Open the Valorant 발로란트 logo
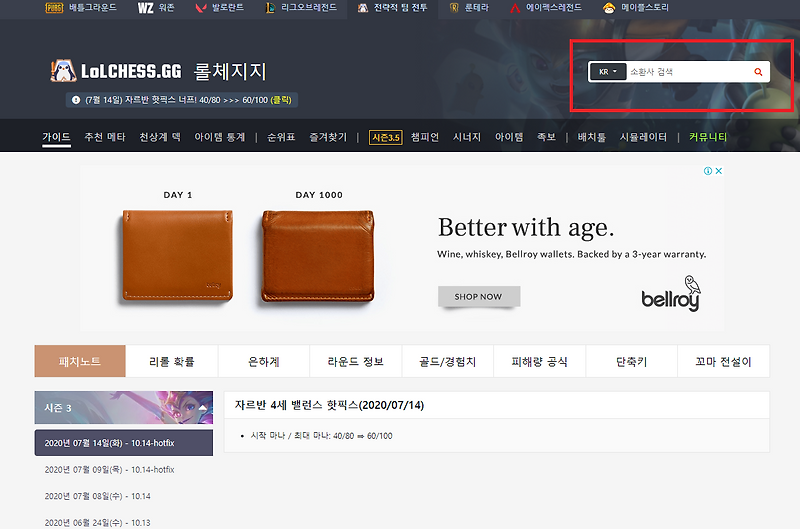The height and width of the screenshot is (529, 800). click(201, 8)
